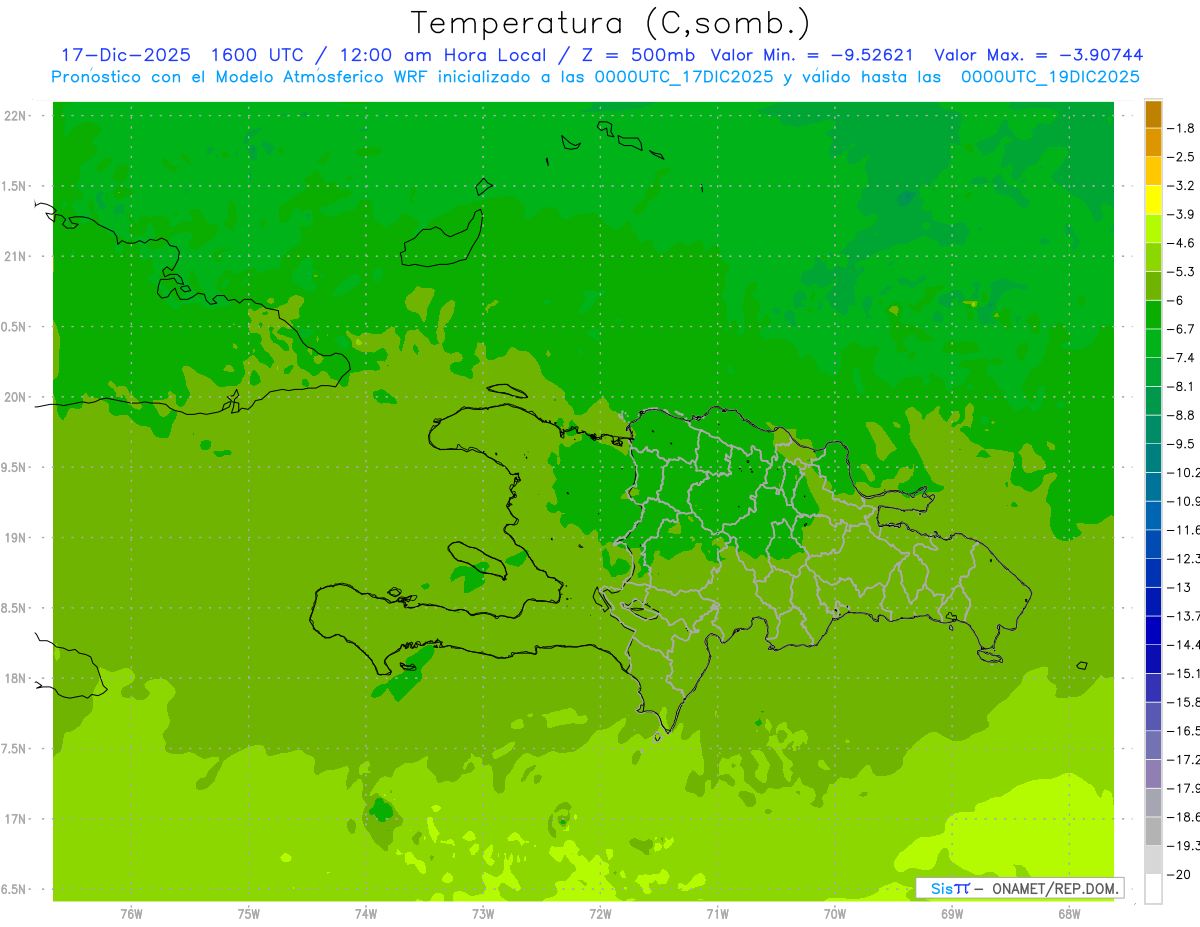This screenshot has height=927, width=1200.
Task: Click the 'Valor Min. = -9.52621' text
Action: (x=812, y=55)
